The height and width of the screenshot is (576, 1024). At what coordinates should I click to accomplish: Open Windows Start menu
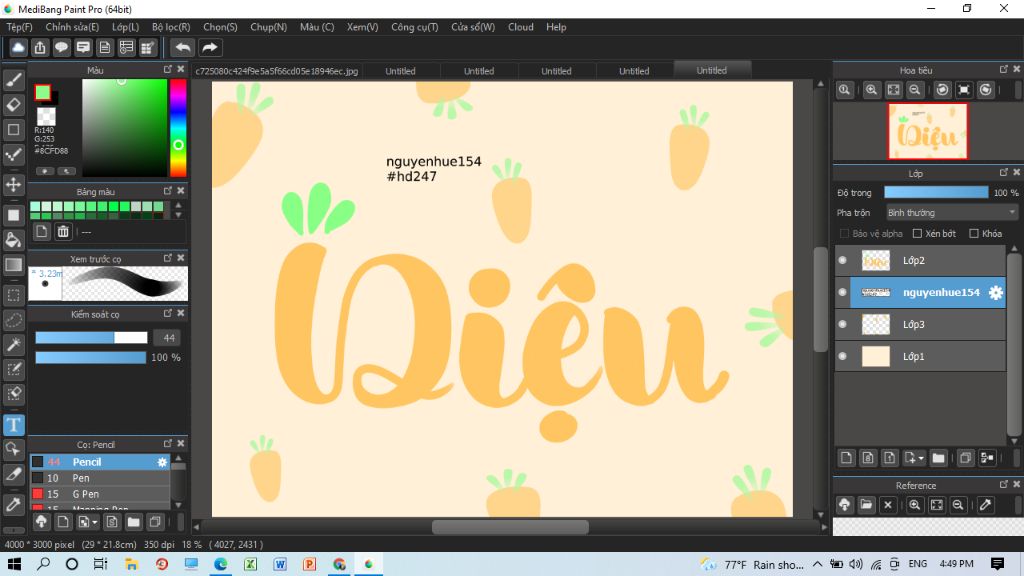[x=14, y=564]
